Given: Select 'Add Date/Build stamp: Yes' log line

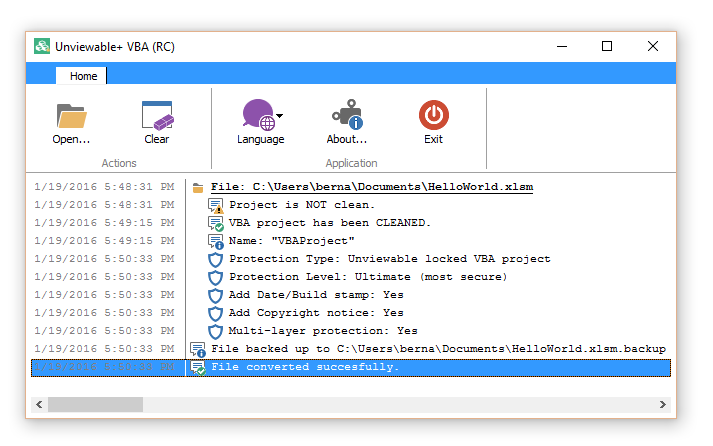Looking at the screenshot, I should [x=316, y=295].
